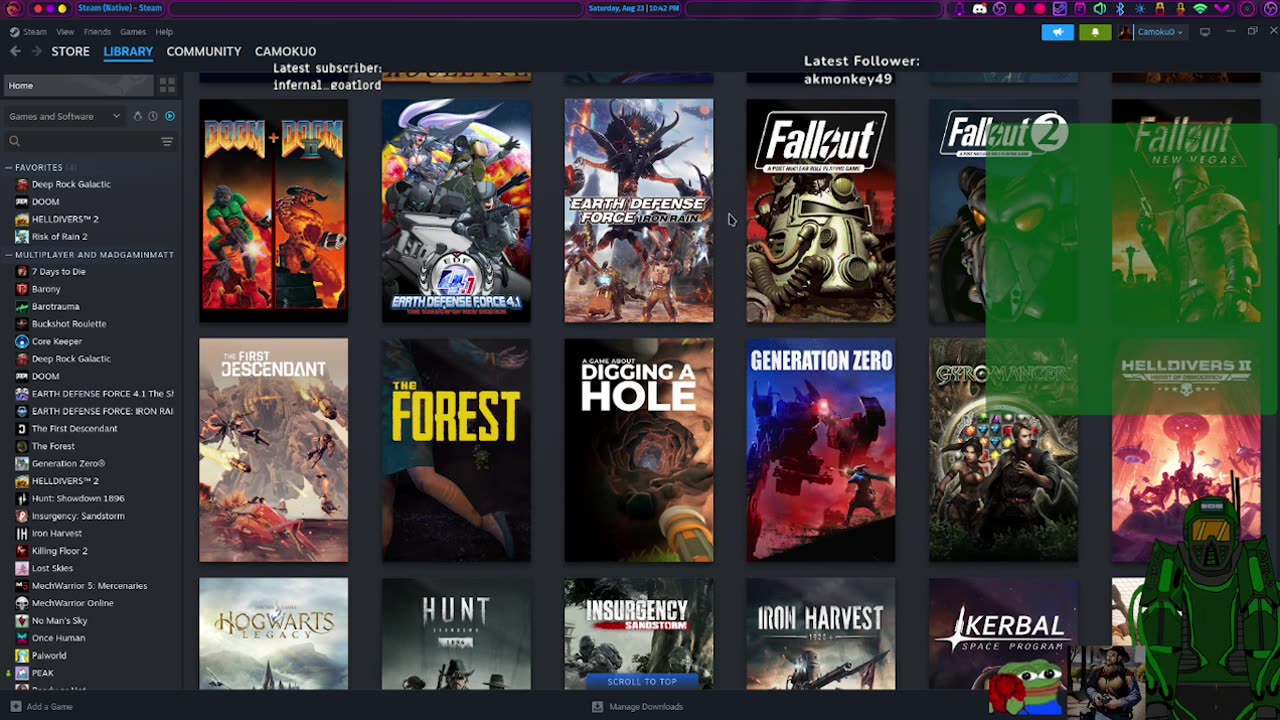The height and width of the screenshot is (720, 1280).
Task: Switch to the STORE tab
Action: 70,51
